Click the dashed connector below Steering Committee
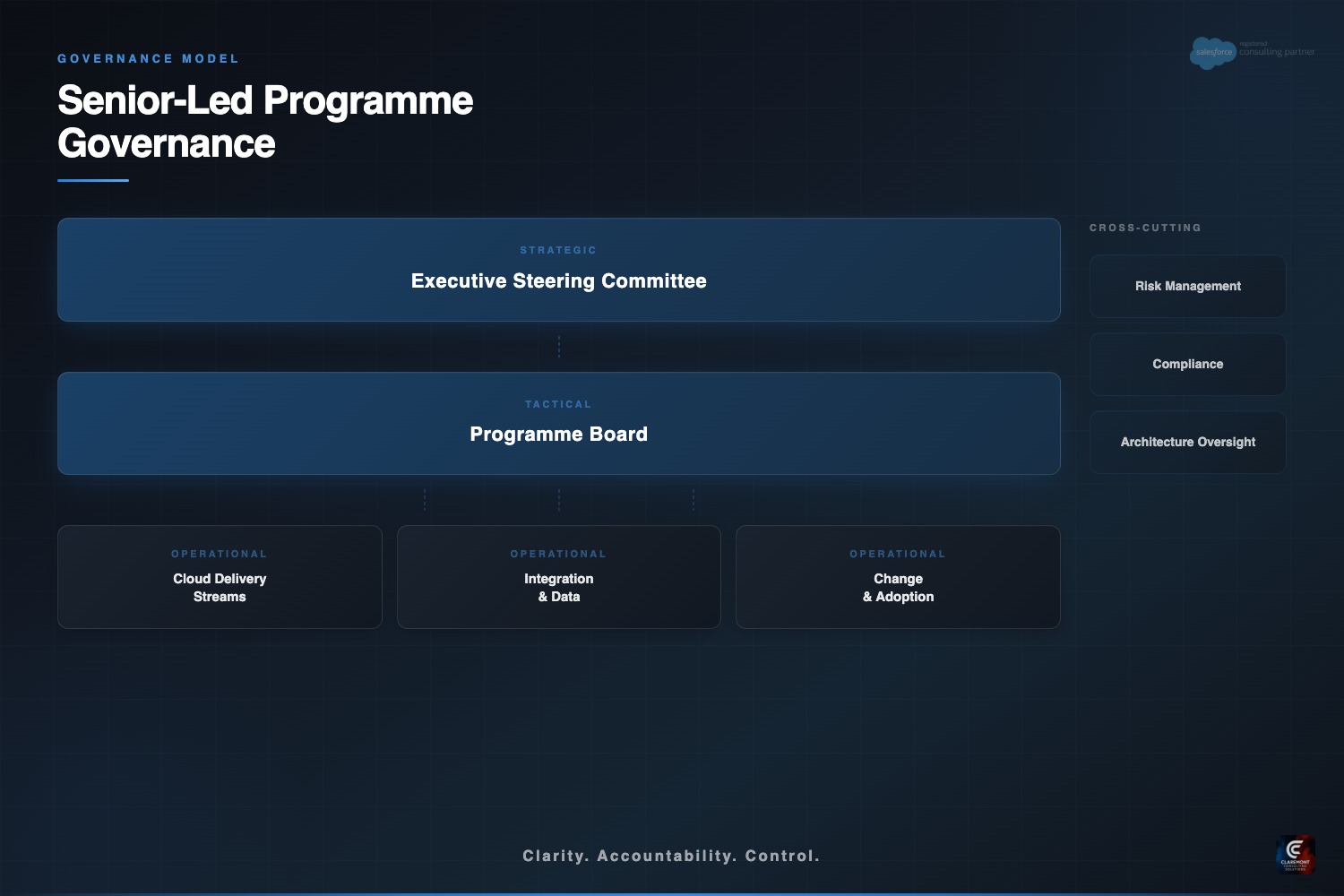The width and height of the screenshot is (1344, 896). point(559,347)
